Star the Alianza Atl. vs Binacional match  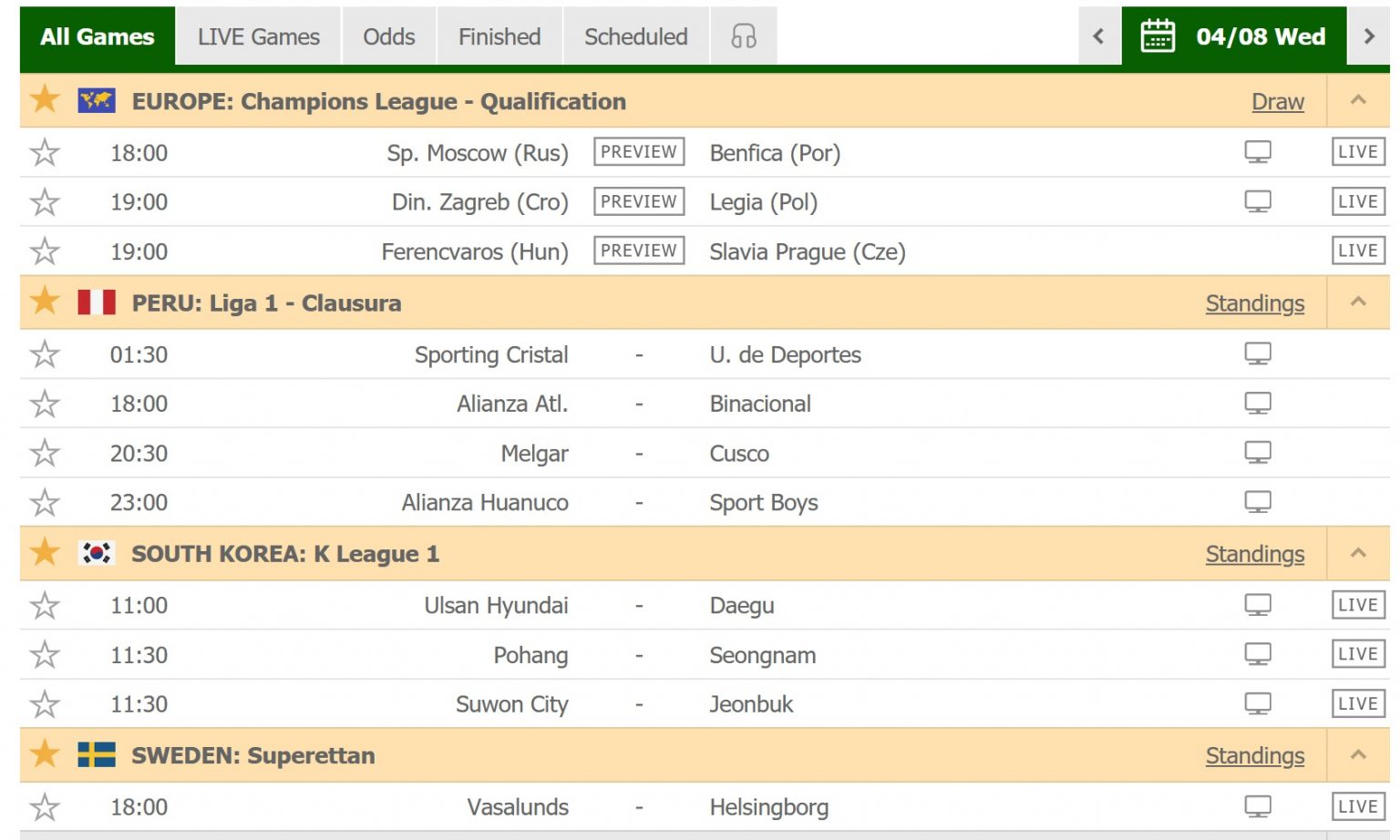(45, 403)
